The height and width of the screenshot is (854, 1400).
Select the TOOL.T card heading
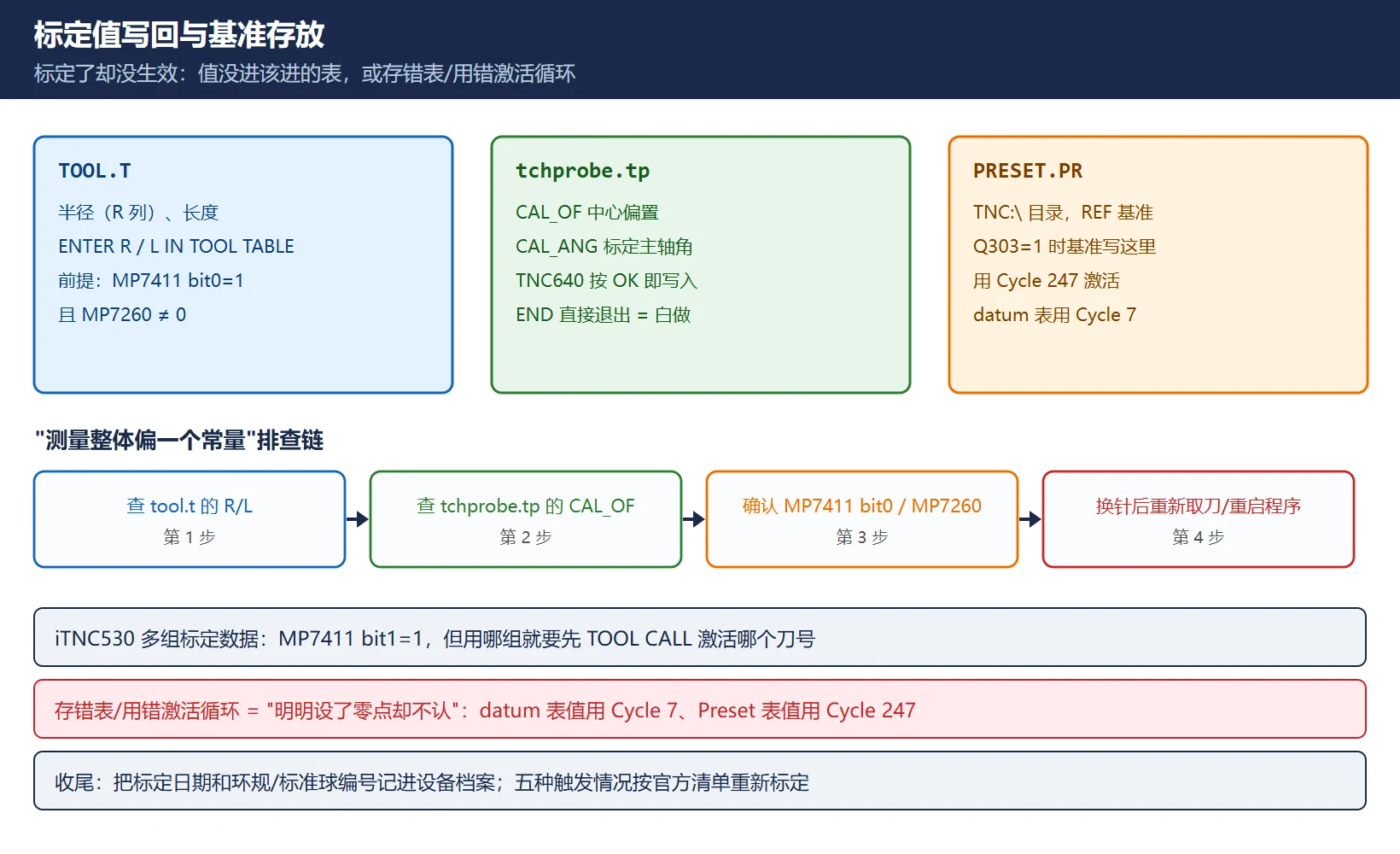point(95,171)
